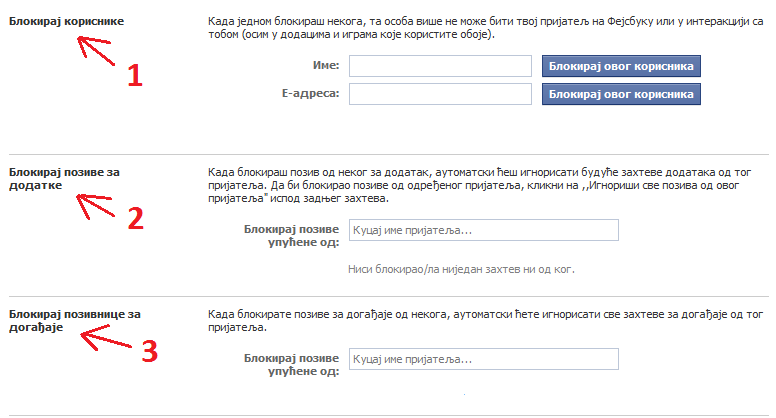Click the Име: field label
Image resolution: width=776 pixels, height=418 pixels.
click(x=326, y=65)
